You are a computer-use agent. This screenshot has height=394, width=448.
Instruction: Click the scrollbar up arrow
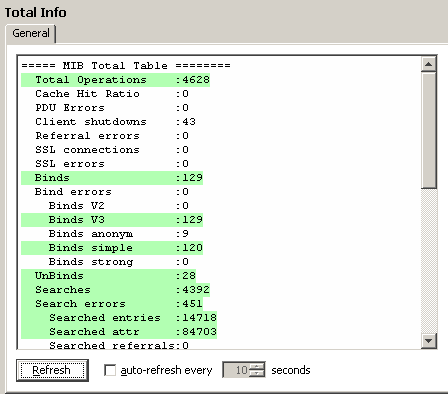pyautogui.click(x=429, y=64)
